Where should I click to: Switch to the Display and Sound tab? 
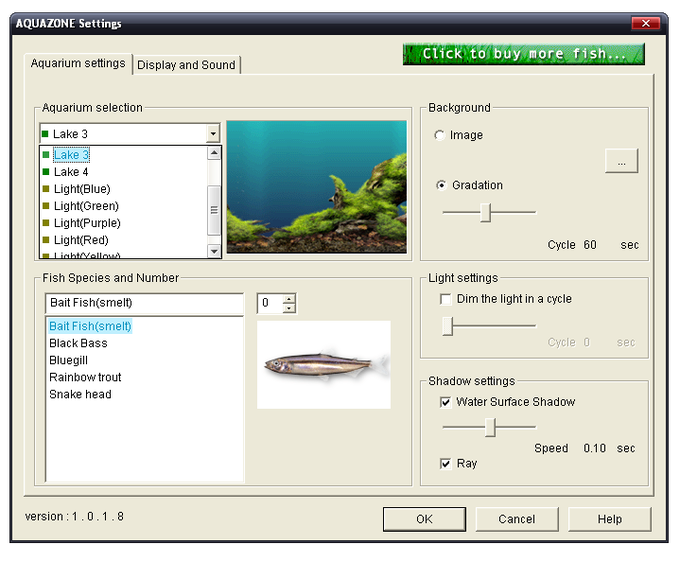[186, 65]
